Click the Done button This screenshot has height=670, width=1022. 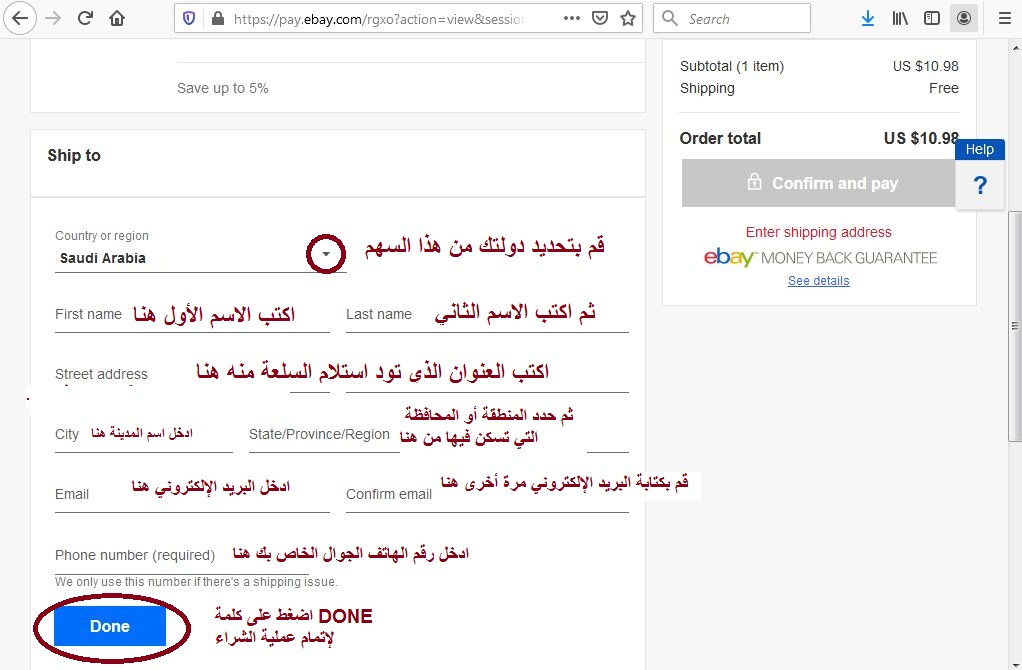pos(109,625)
